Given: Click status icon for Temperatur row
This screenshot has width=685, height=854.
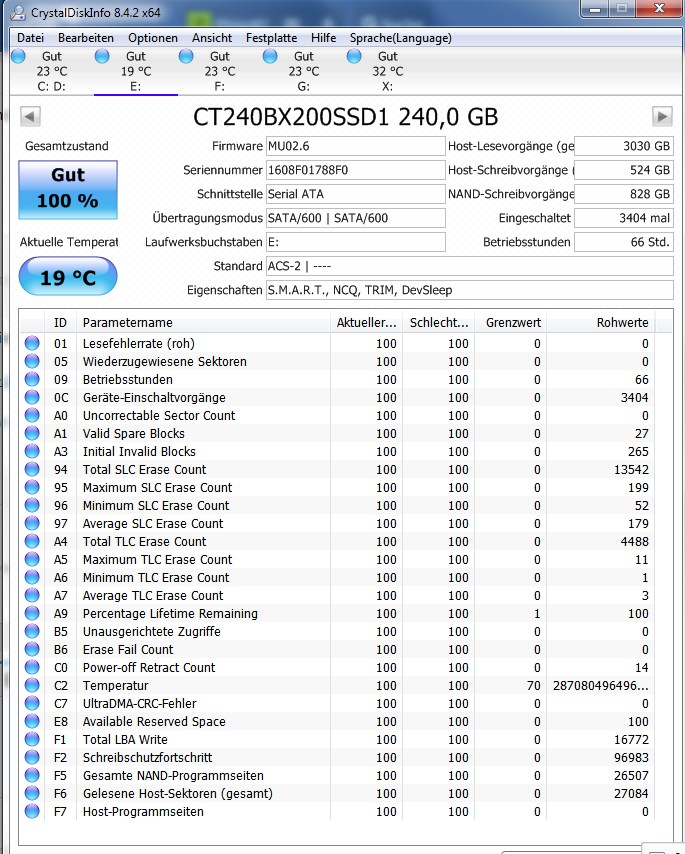Looking at the screenshot, I should [32, 685].
